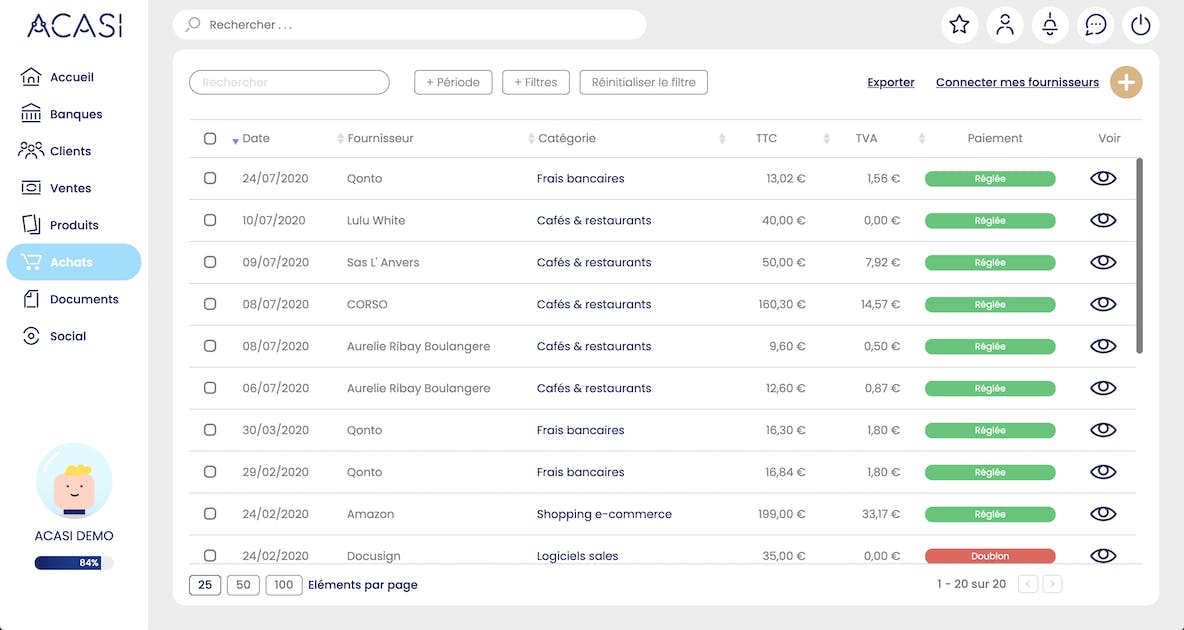Image resolution: width=1184 pixels, height=630 pixels.
Task: Open the chat help bubble icon
Action: (x=1096, y=25)
